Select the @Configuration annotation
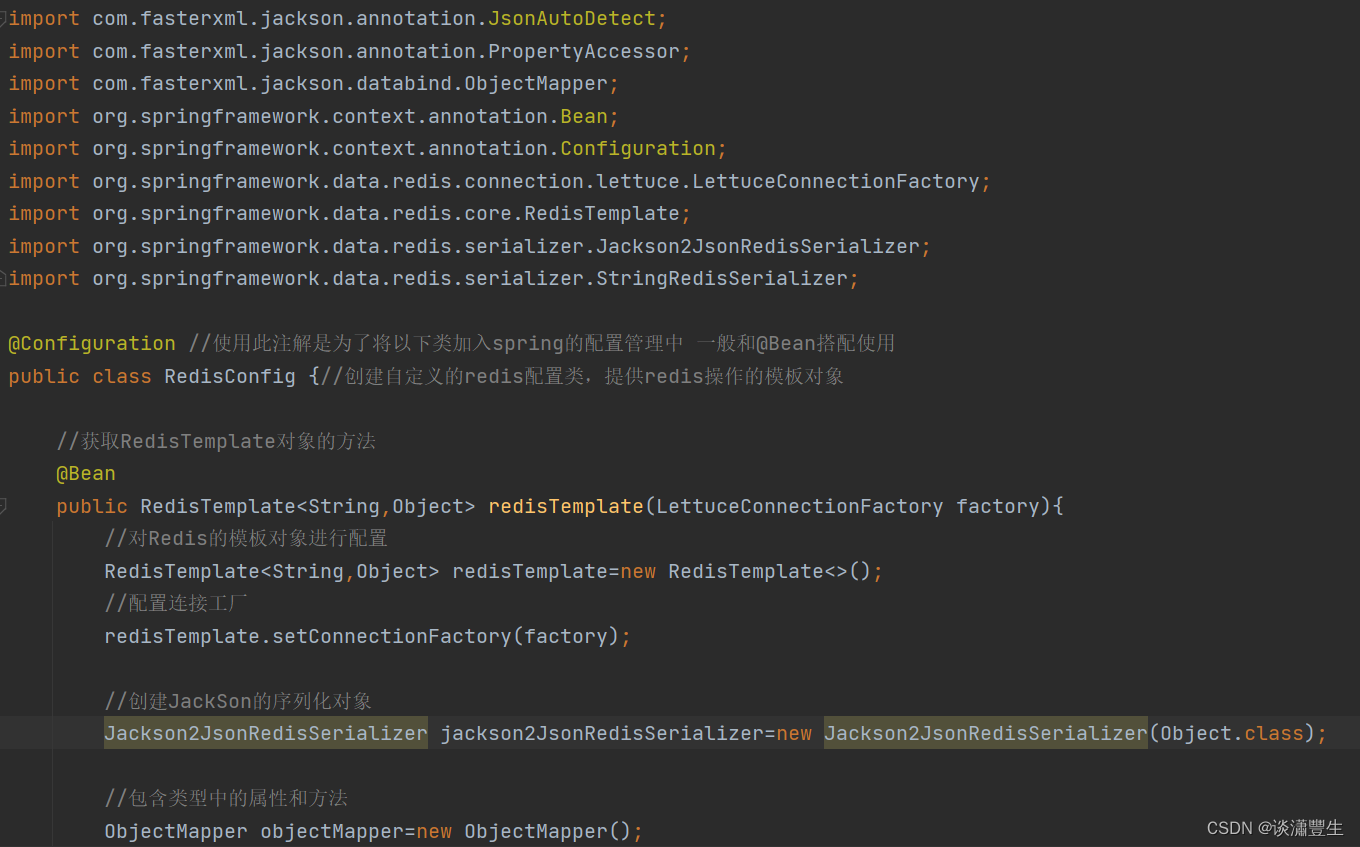Screen dimensions: 1360x847 coord(90,343)
